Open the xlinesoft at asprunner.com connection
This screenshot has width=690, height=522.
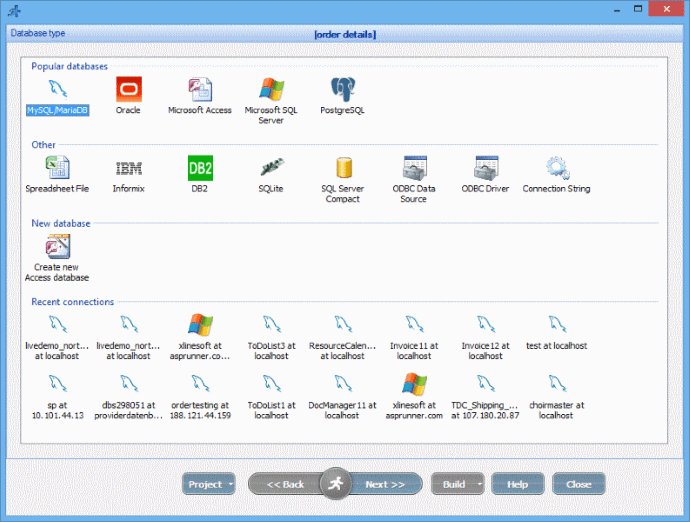[415, 397]
